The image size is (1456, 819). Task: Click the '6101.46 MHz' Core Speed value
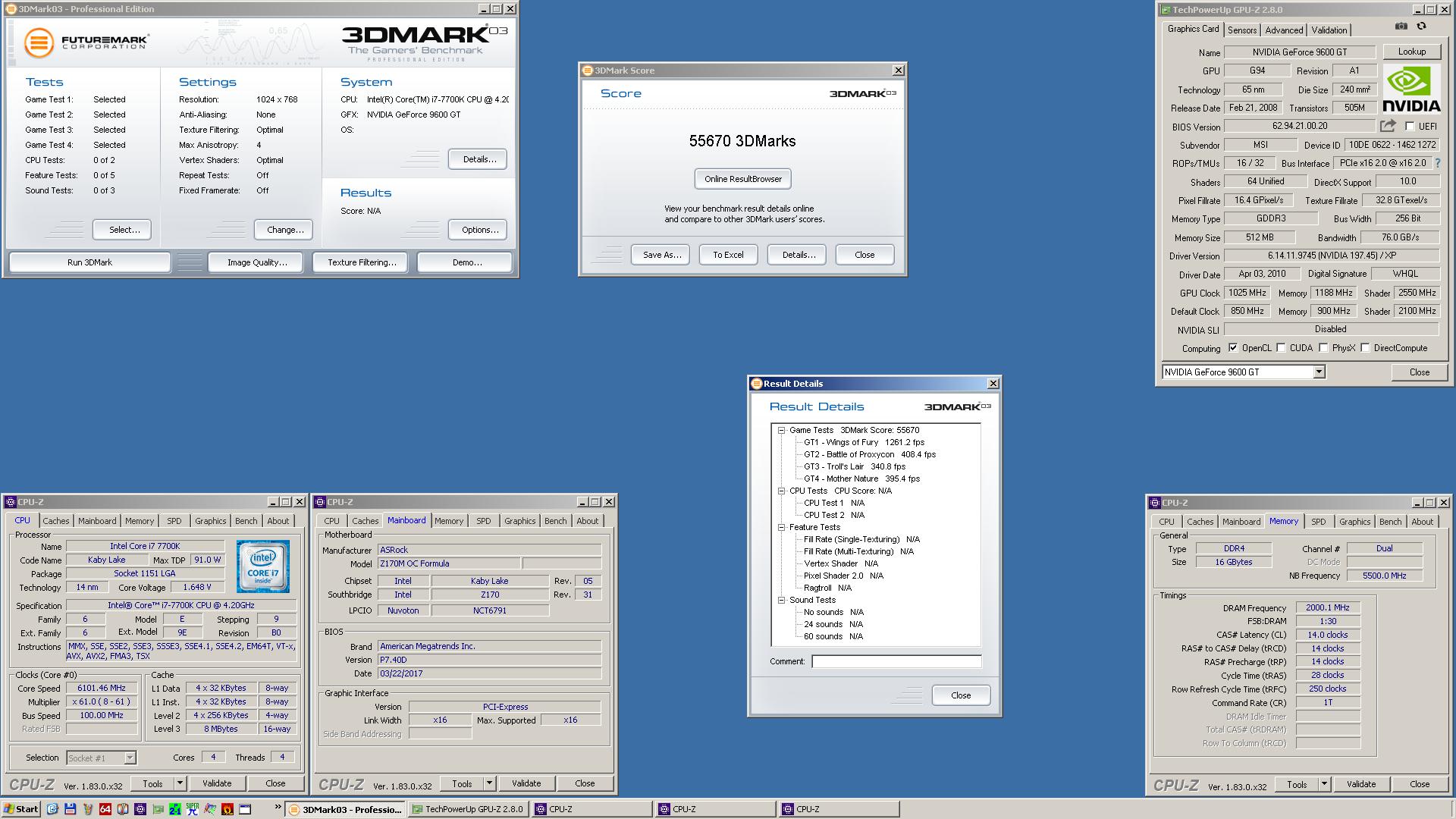101,688
